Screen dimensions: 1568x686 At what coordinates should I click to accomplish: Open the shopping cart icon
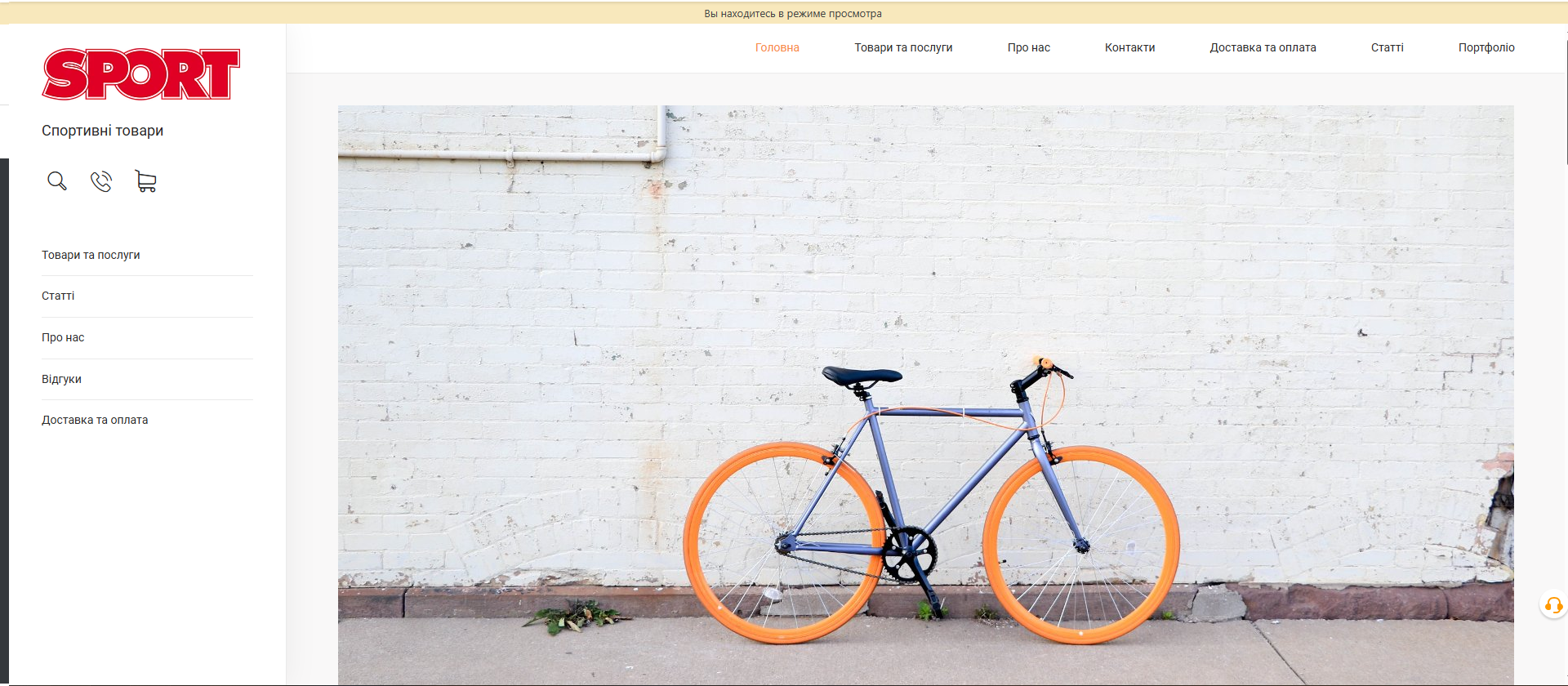[145, 180]
